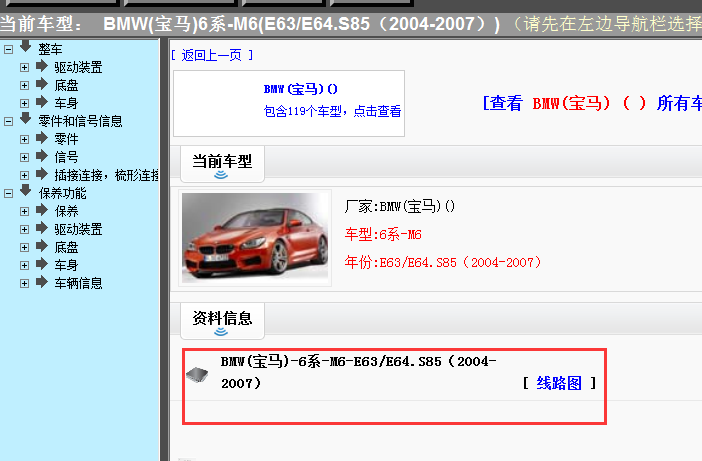Image resolution: width=702 pixels, height=461 pixels.
Task: Click arrow icon beside 底盘 under 整车
Action: [x=42, y=84]
